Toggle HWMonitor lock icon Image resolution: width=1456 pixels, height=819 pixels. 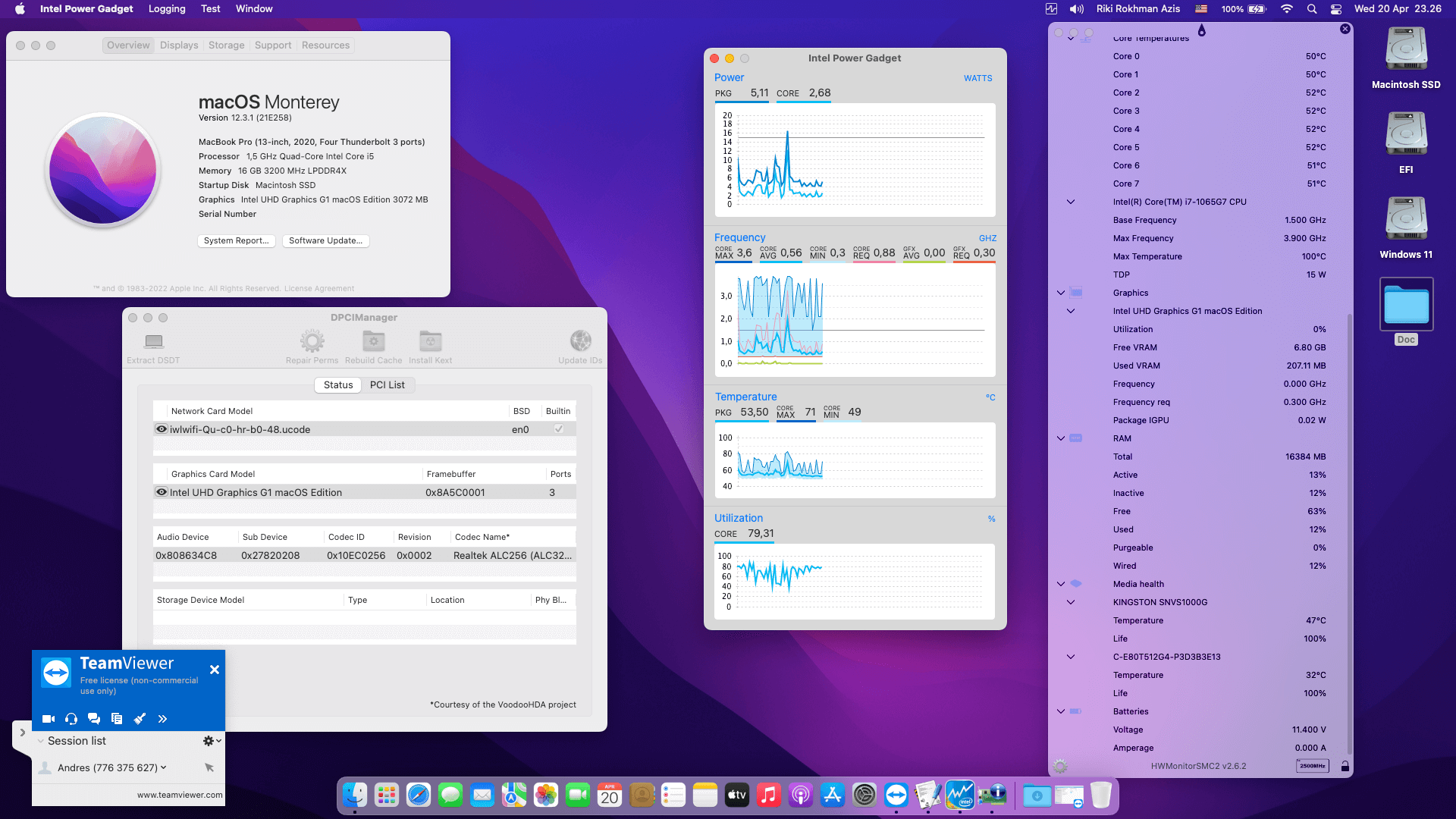pyautogui.click(x=1345, y=767)
